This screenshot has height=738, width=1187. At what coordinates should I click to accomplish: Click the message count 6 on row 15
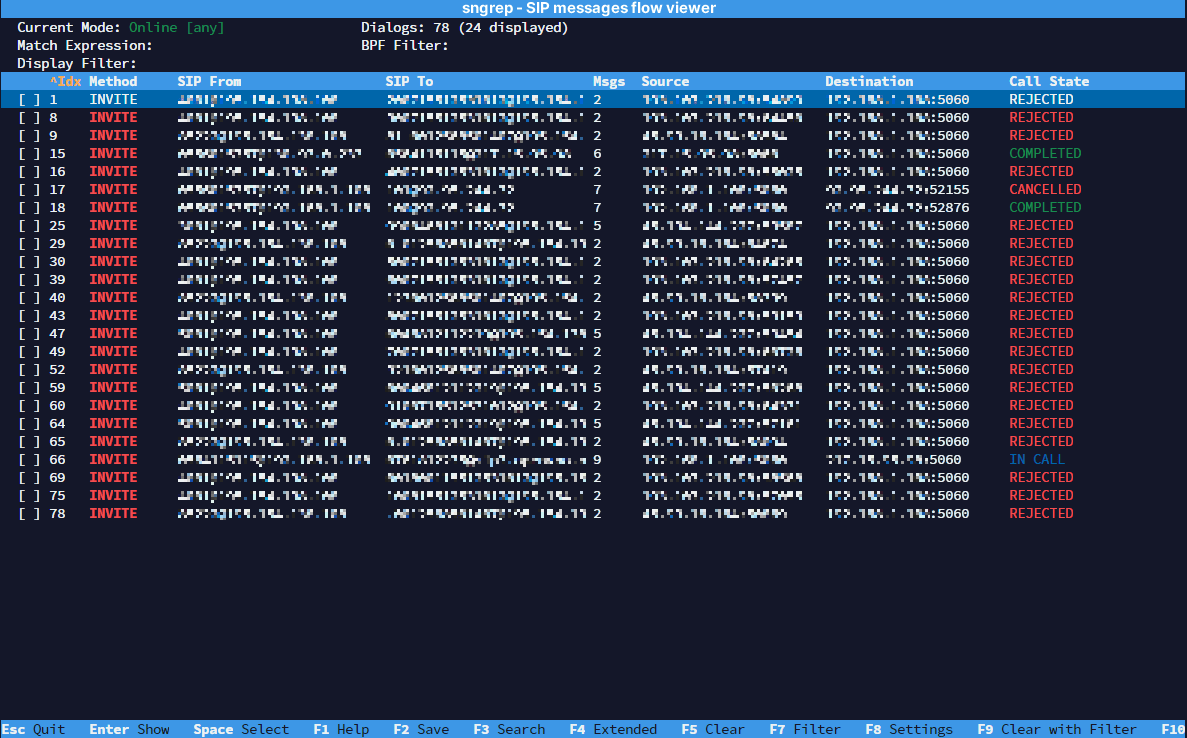point(597,154)
